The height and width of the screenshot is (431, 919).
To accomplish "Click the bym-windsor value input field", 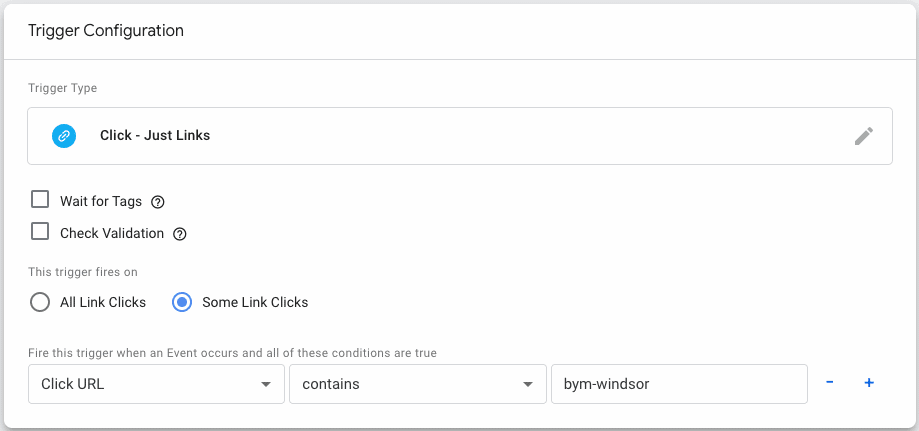I will click(678, 384).
